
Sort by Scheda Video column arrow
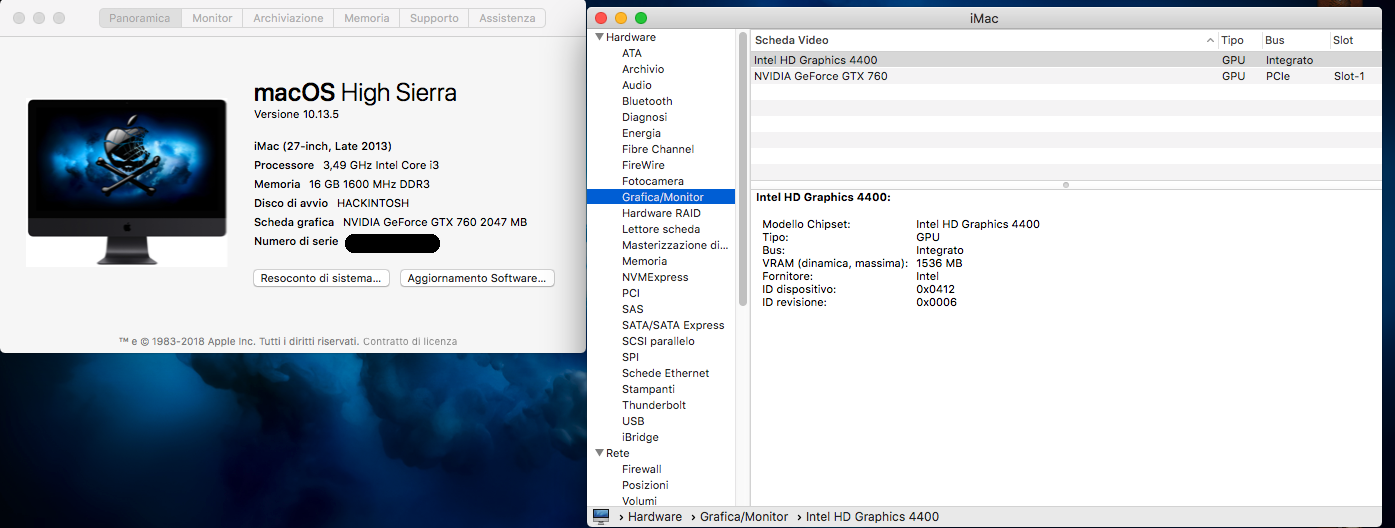[x=1209, y=40]
